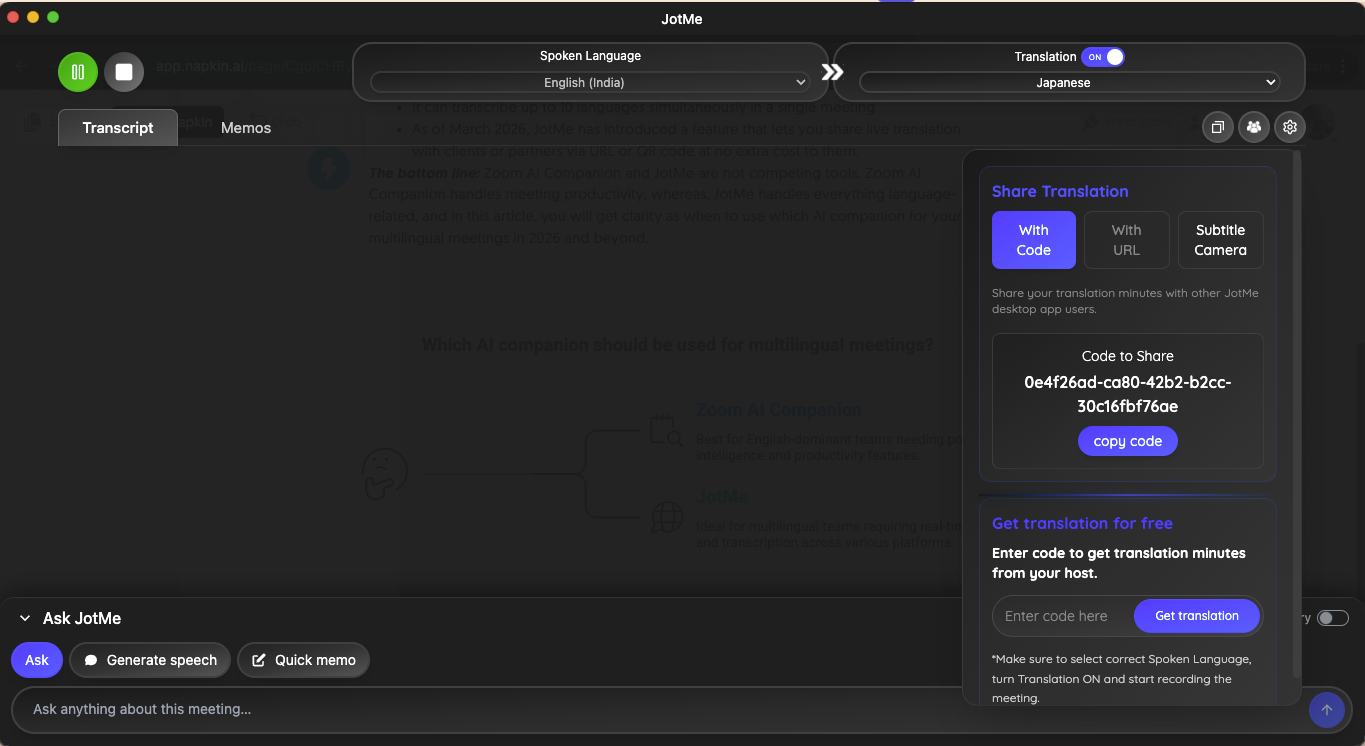Select the Subtitle Camera share option

pyautogui.click(x=1220, y=240)
